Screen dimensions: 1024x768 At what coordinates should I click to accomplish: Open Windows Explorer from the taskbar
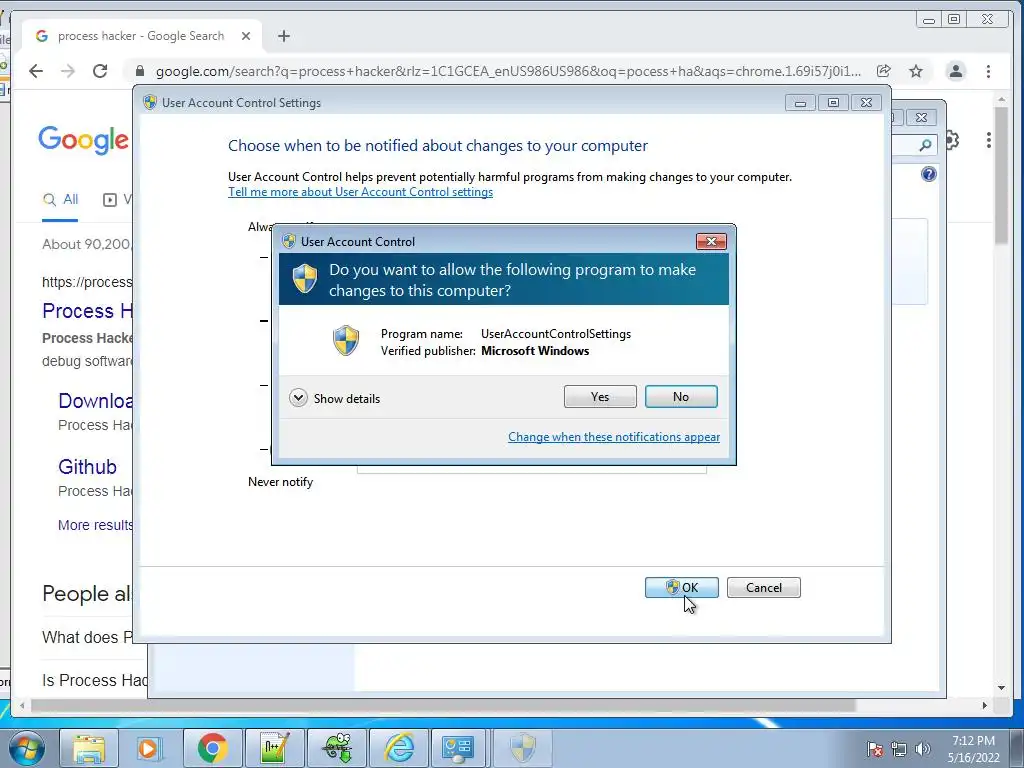(89, 748)
